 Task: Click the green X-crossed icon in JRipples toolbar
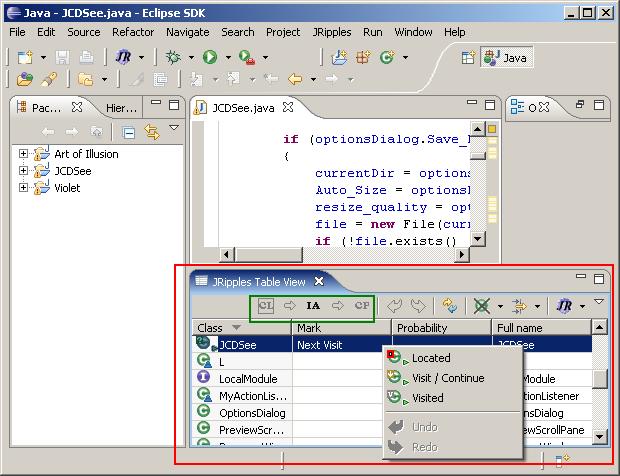(482, 306)
